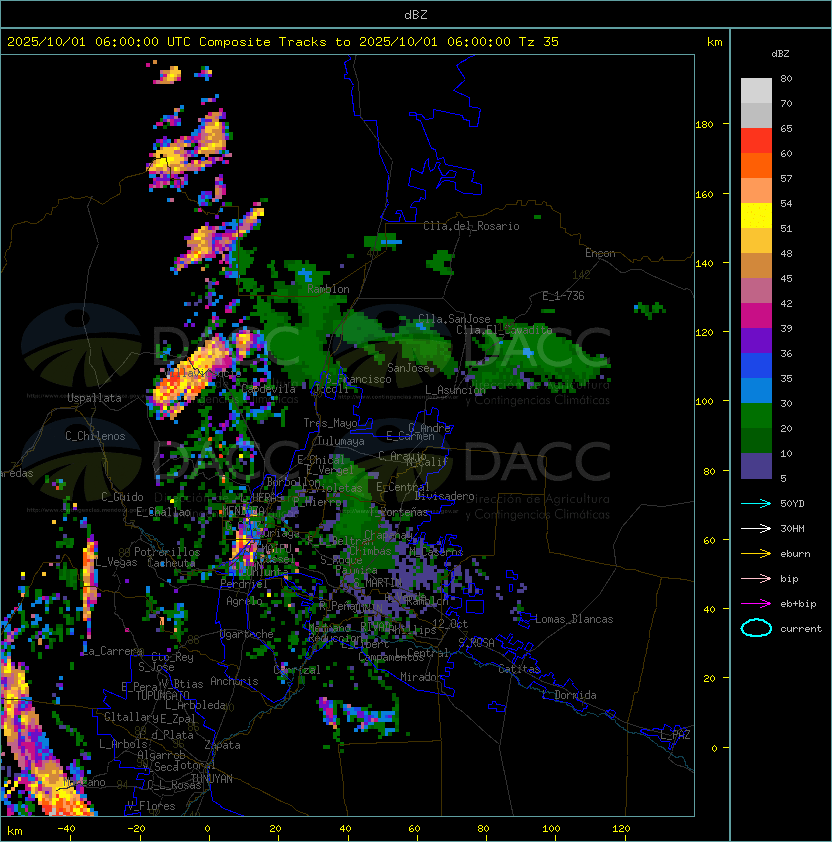Click the green 30–20 dBZ swatch
This screenshot has width=832, height=842.
(x=756, y=416)
